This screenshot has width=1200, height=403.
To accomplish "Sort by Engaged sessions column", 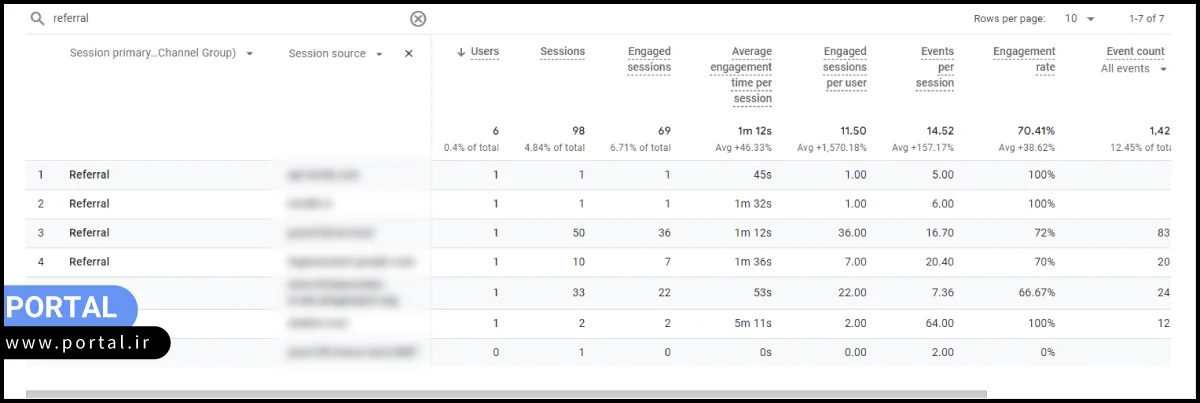I will [x=649, y=59].
